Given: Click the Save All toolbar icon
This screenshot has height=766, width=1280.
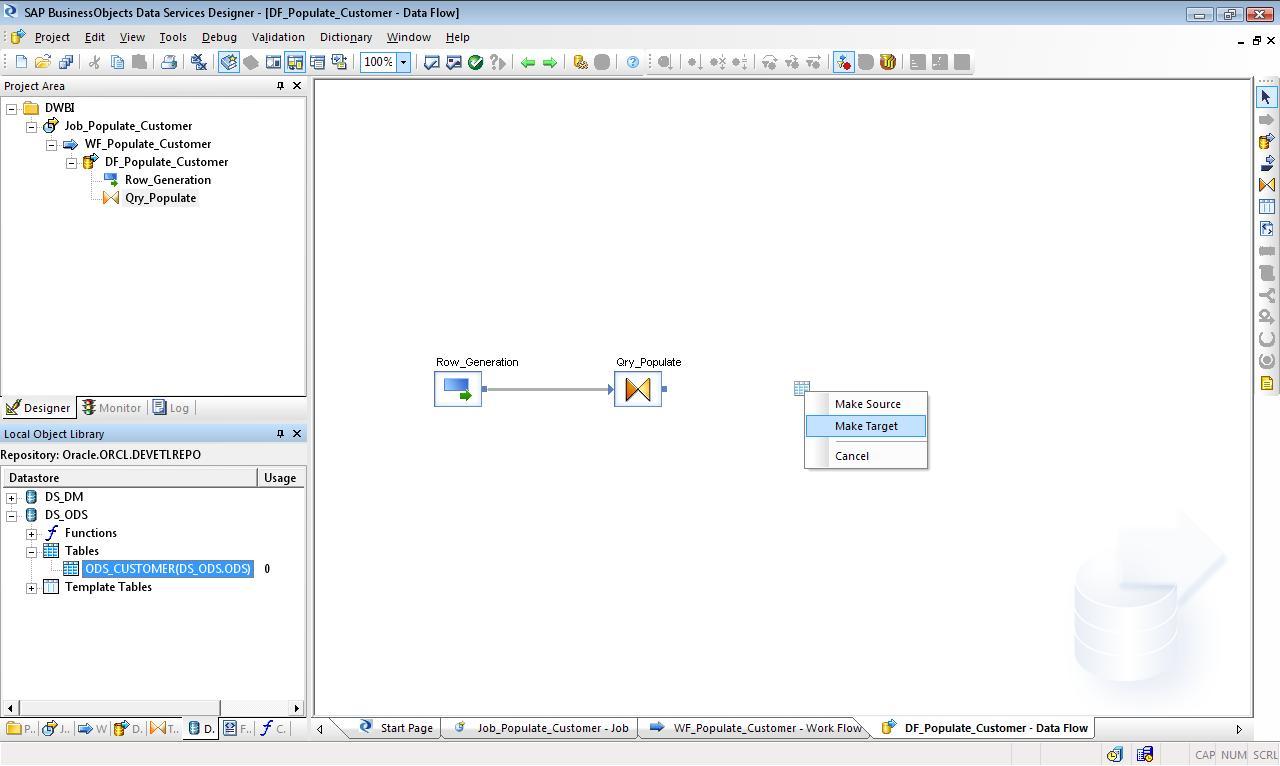Looking at the screenshot, I should tap(66, 62).
